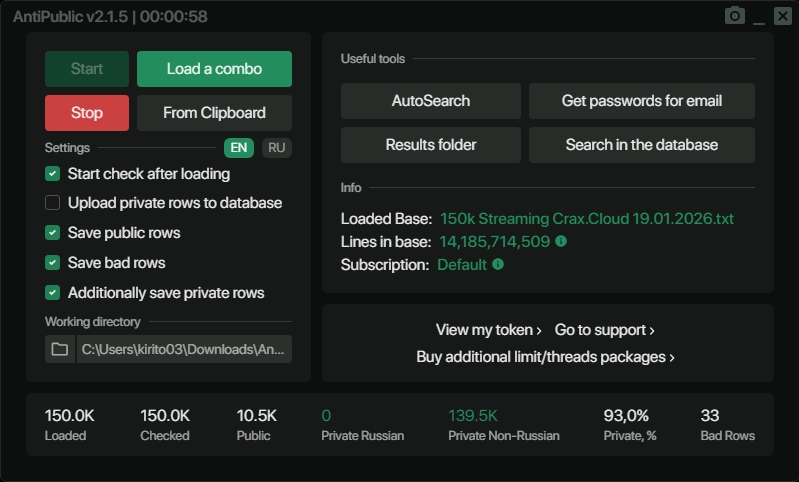Minimize the AntiPublic window

pyautogui.click(x=759, y=17)
